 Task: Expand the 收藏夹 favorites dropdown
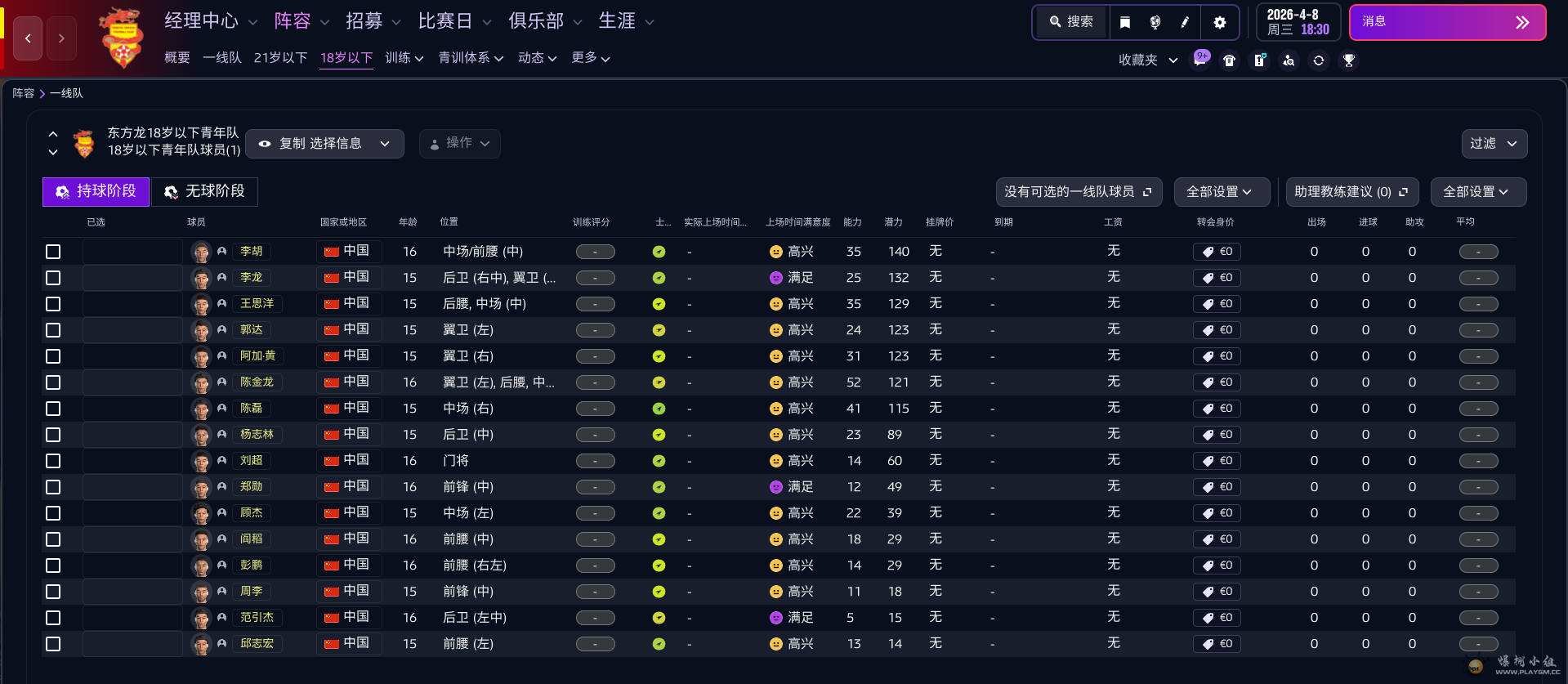1148,60
